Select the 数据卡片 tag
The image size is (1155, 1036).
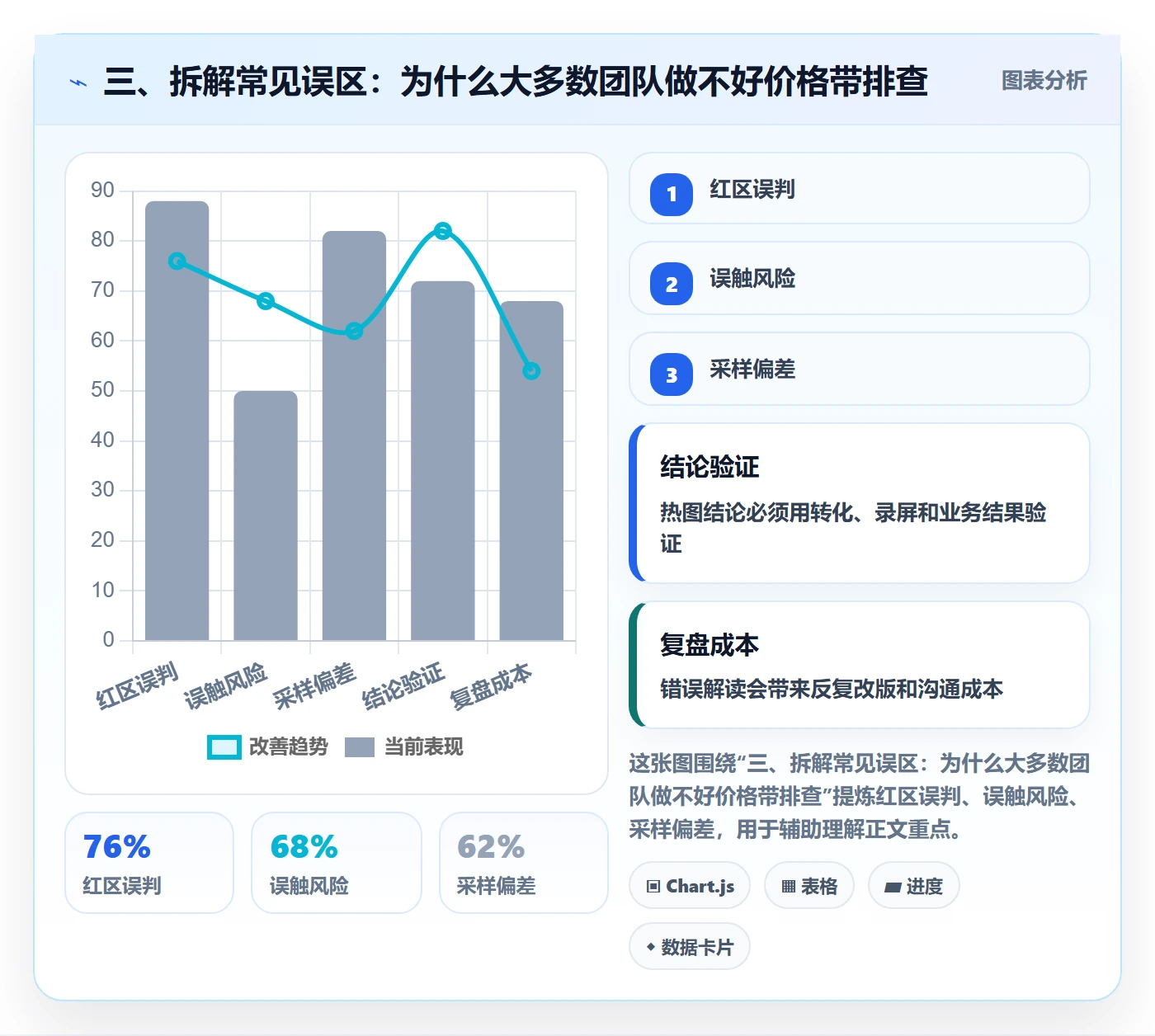pos(690,947)
